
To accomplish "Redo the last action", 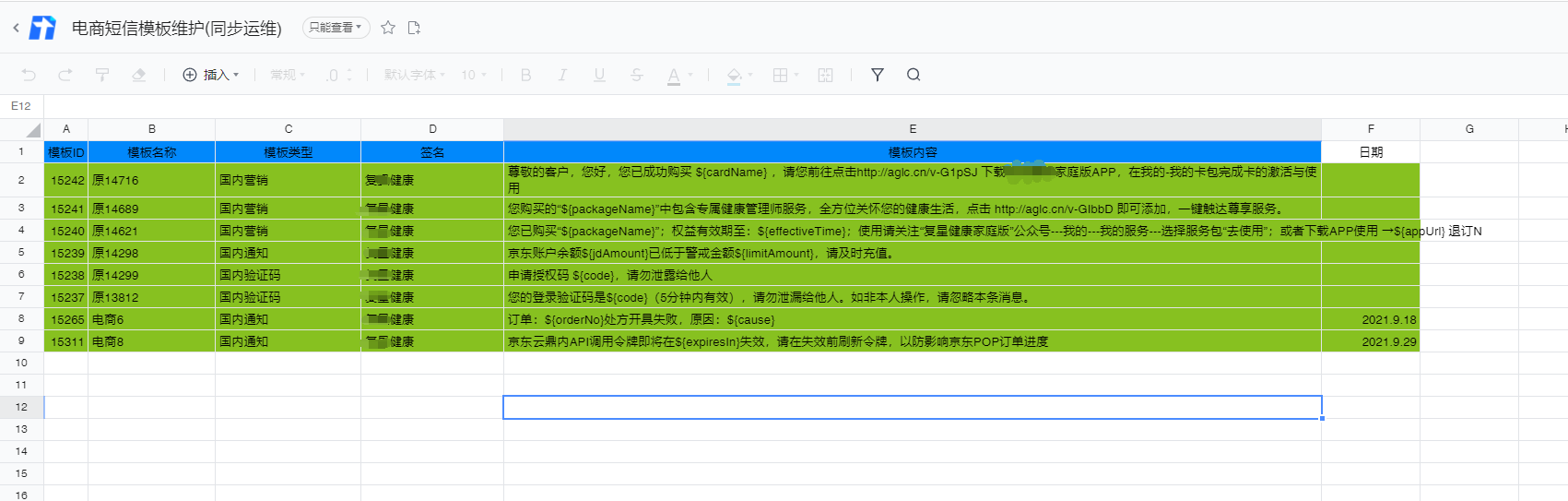I will [x=65, y=75].
